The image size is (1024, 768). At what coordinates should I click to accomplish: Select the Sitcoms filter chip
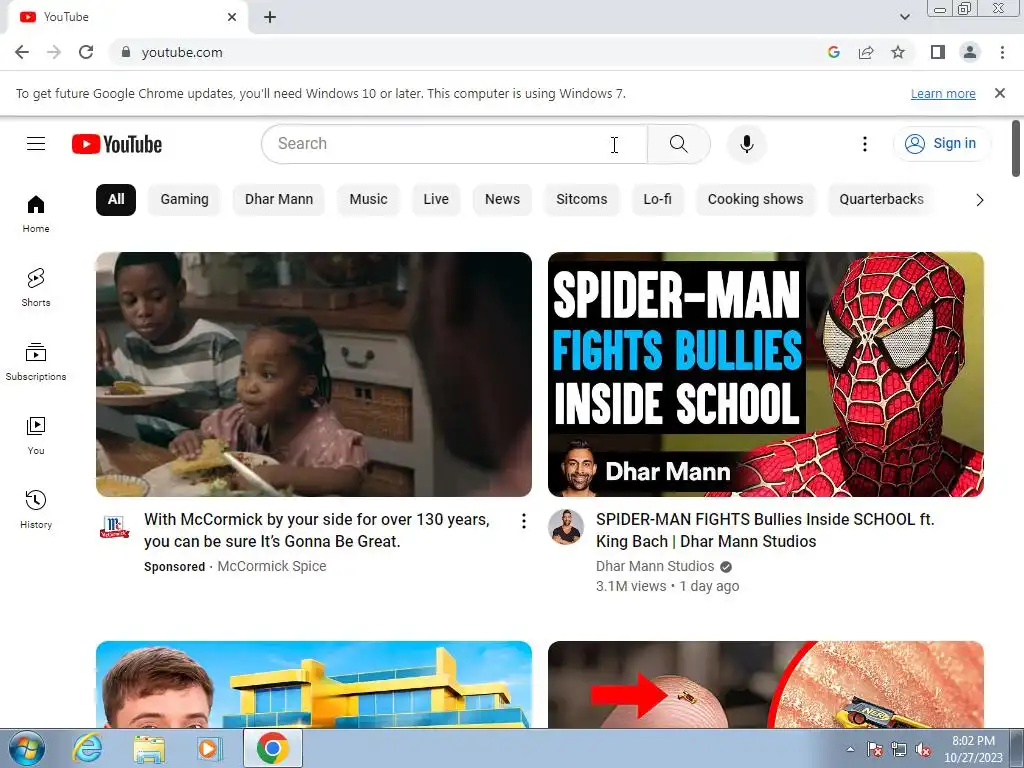581,199
